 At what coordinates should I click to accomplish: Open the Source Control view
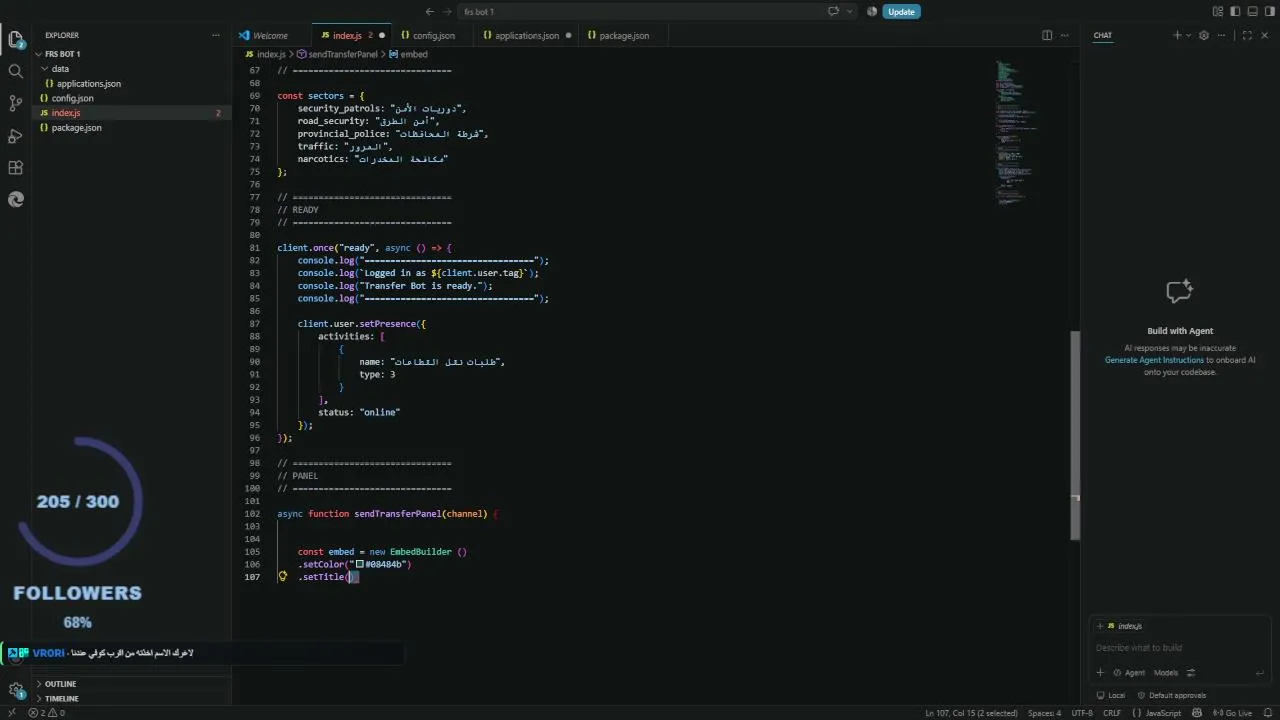click(x=16, y=103)
